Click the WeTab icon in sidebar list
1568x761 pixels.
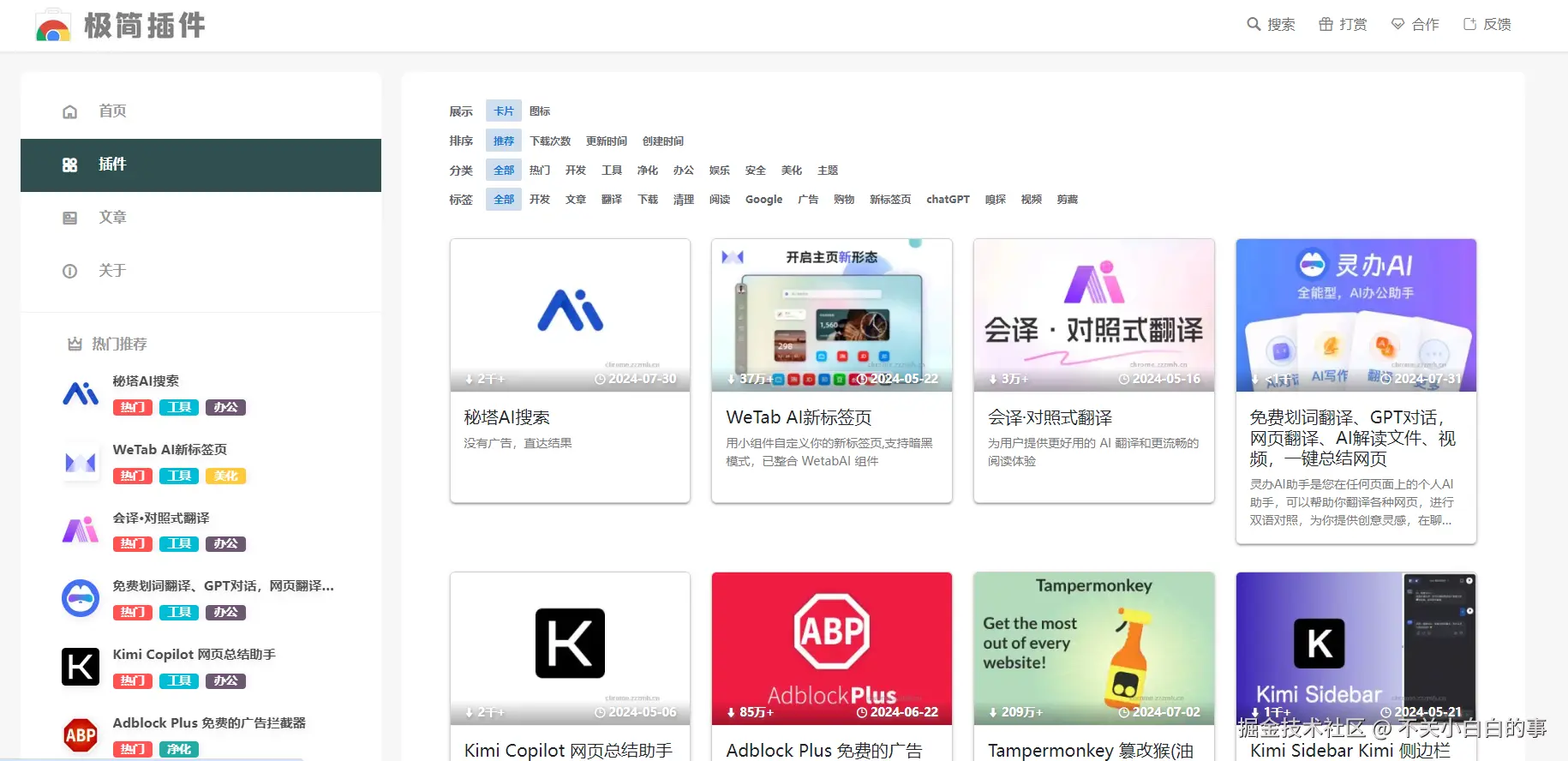(x=81, y=463)
